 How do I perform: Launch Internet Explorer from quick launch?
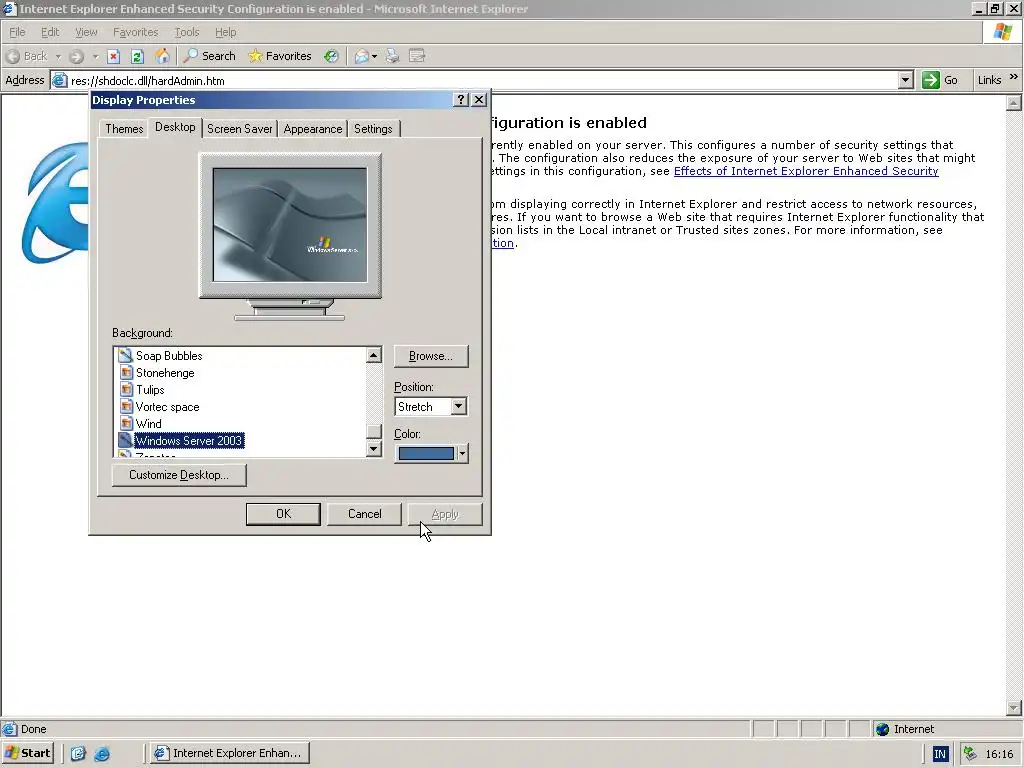click(102, 754)
